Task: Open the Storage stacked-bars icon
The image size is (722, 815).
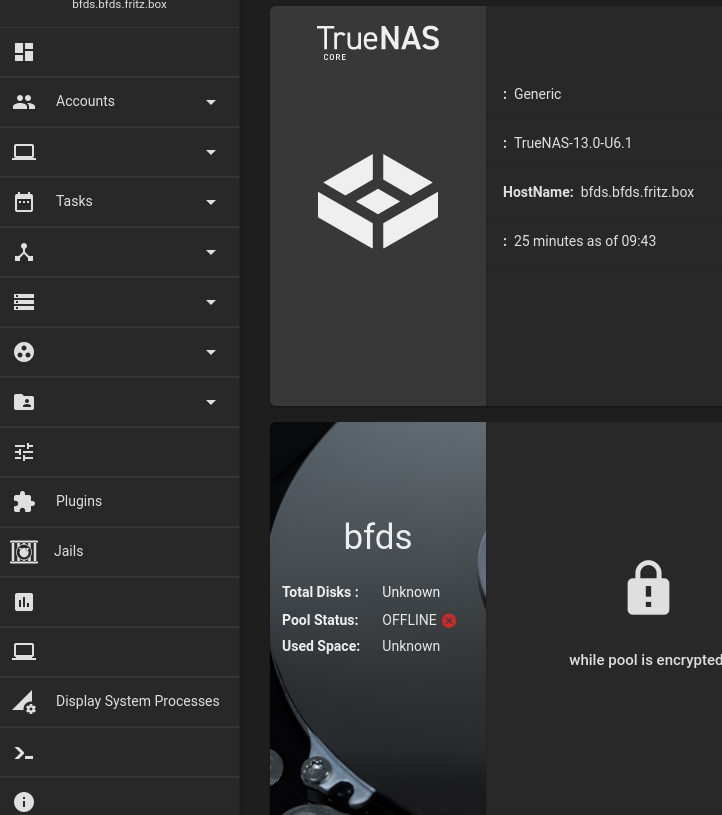Action: 24,302
